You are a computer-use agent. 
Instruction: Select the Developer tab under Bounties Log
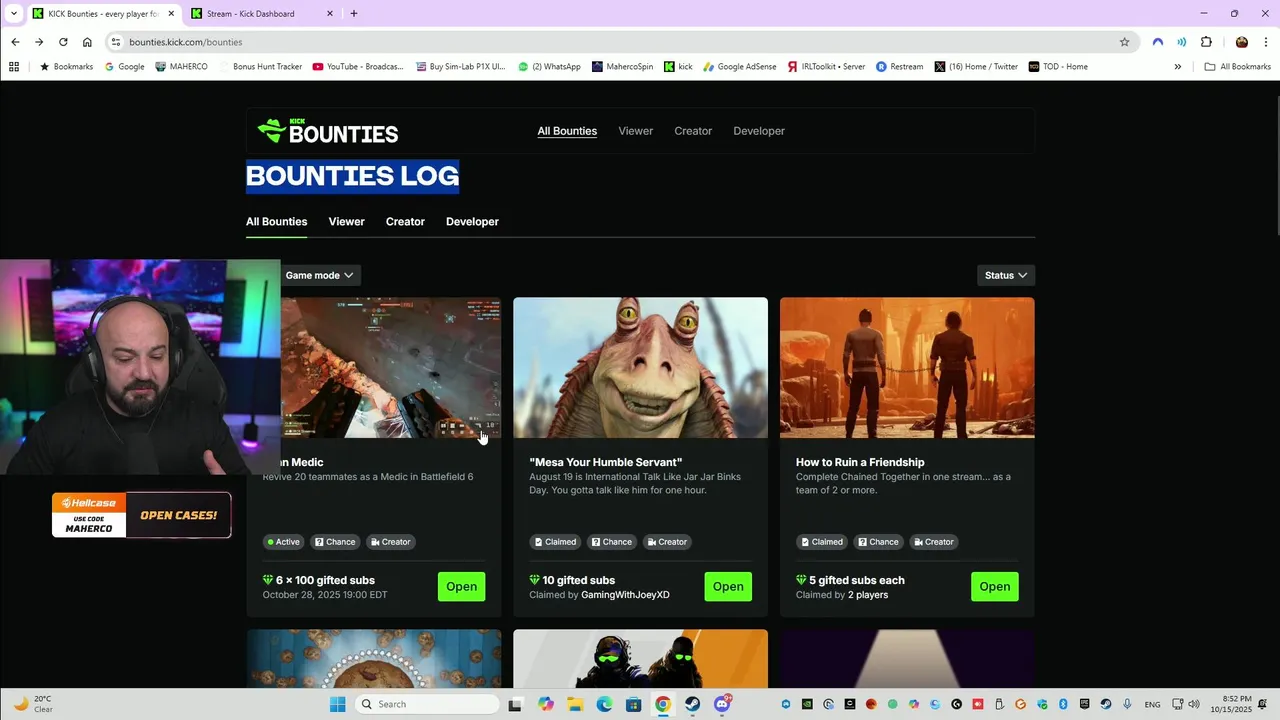pyautogui.click(x=472, y=222)
